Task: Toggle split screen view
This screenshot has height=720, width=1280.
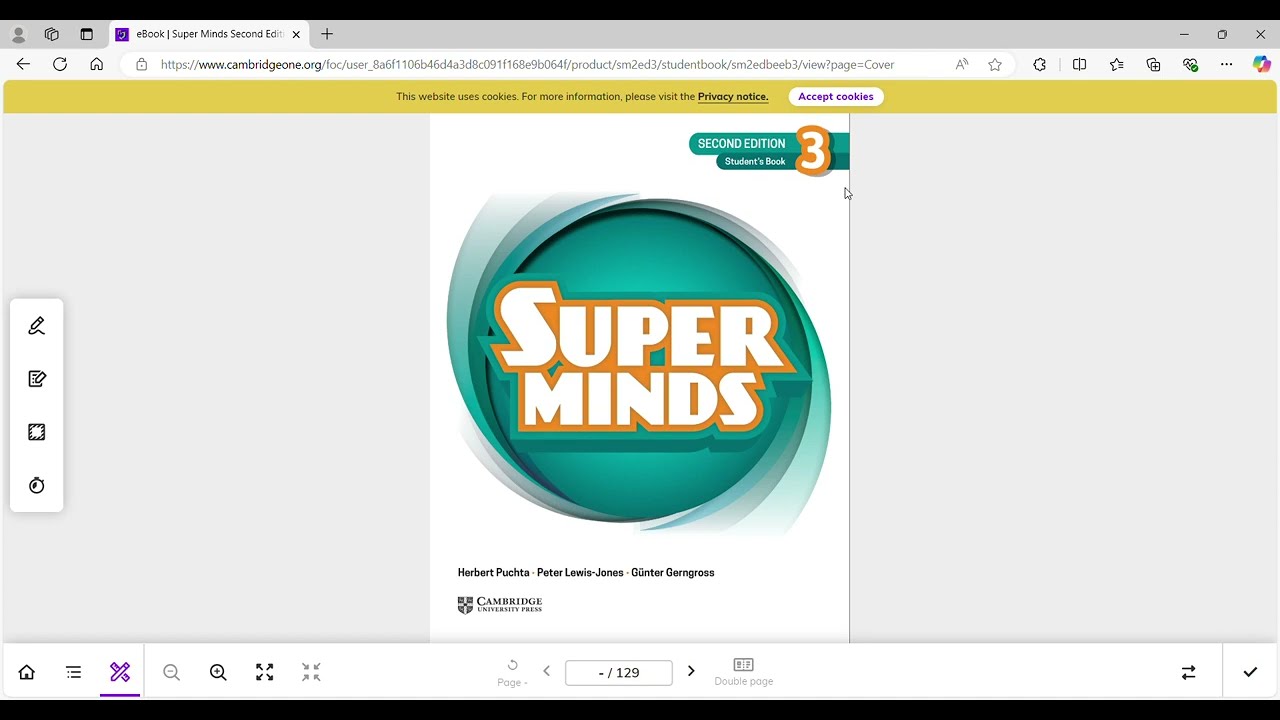Action: click(1079, 64)
